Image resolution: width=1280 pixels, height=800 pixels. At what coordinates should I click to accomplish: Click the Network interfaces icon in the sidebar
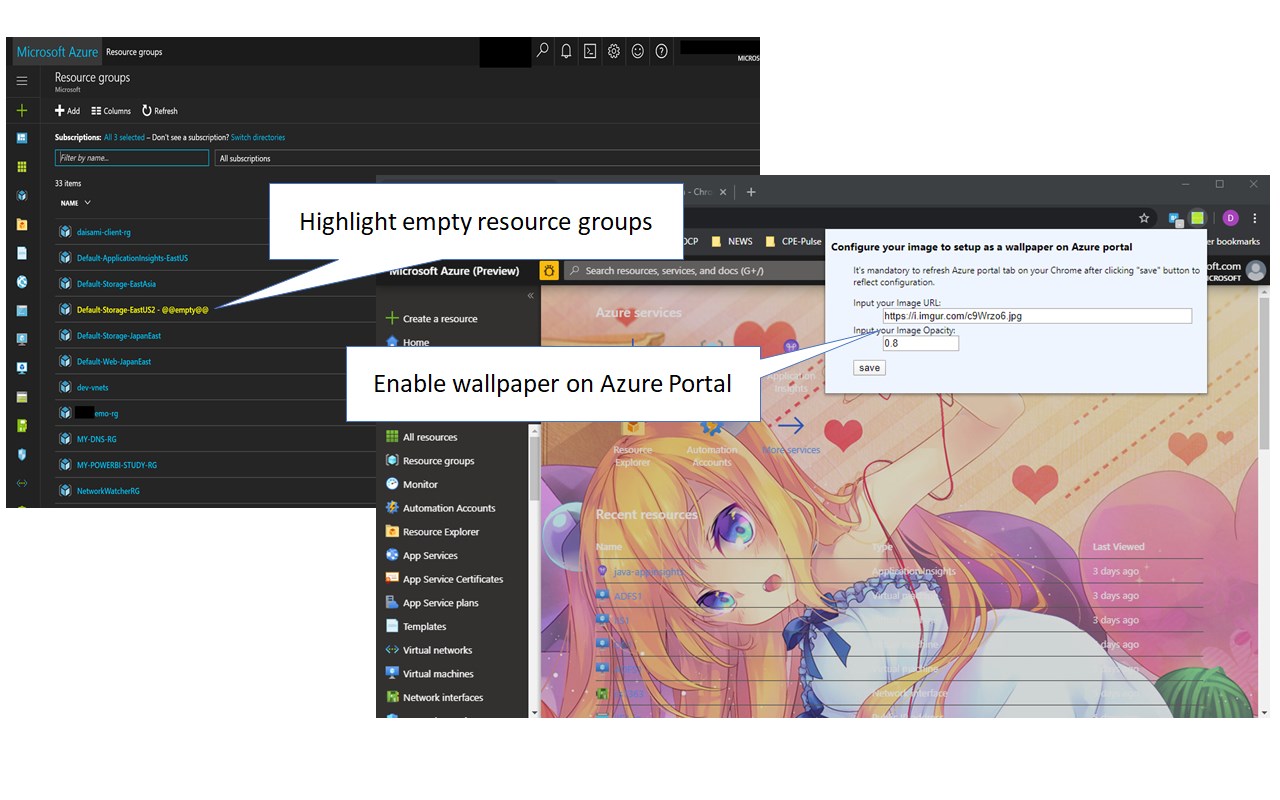coord(392,697)
